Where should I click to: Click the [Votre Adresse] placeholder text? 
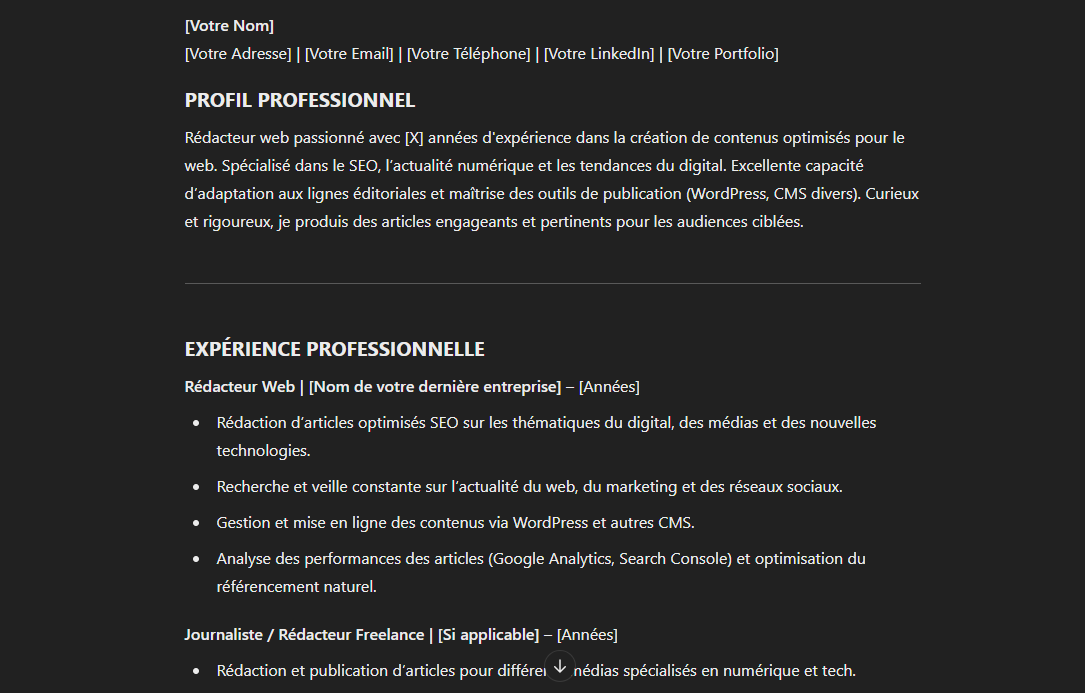238,54
